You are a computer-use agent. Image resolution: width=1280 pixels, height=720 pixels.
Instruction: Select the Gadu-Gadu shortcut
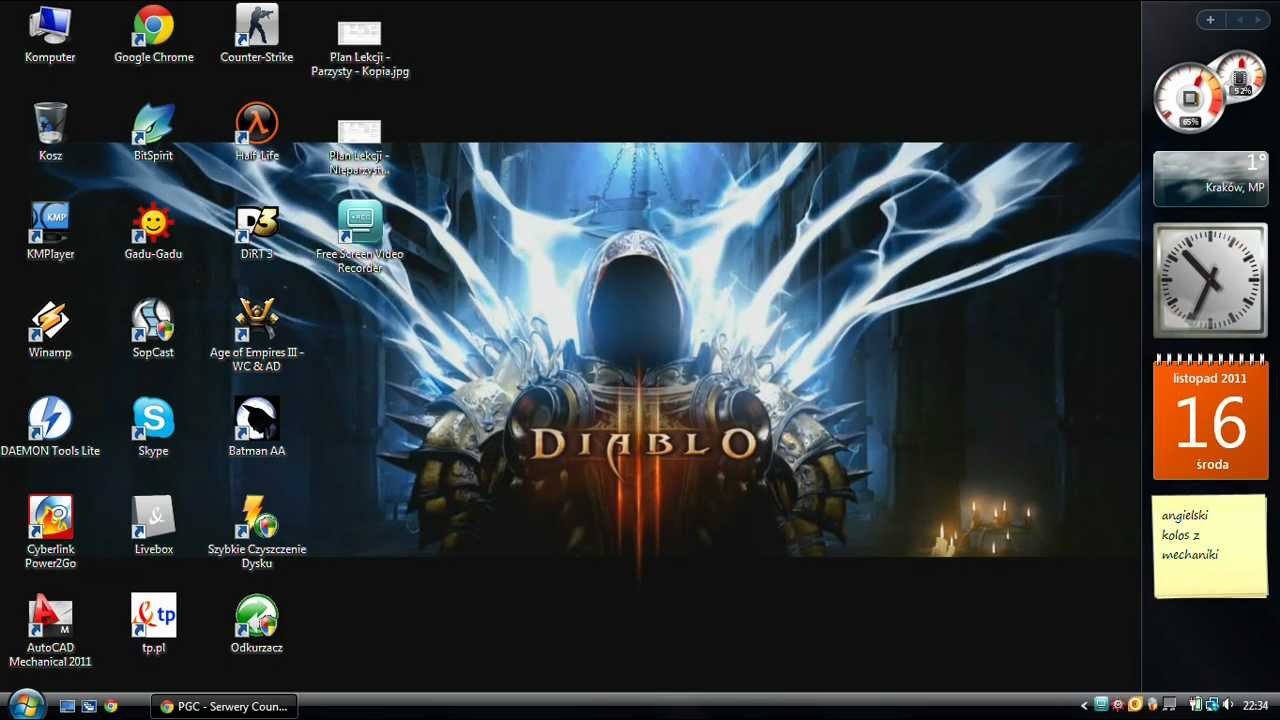click(154, 231)
